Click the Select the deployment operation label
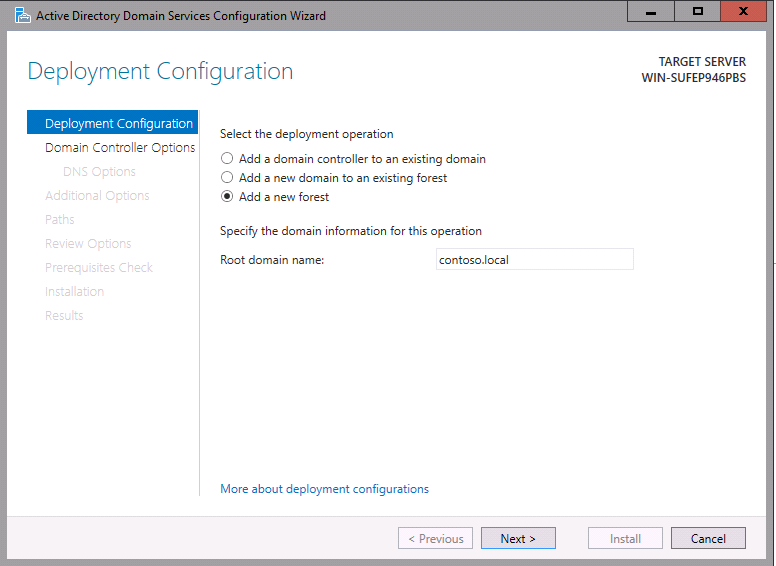 306,134
